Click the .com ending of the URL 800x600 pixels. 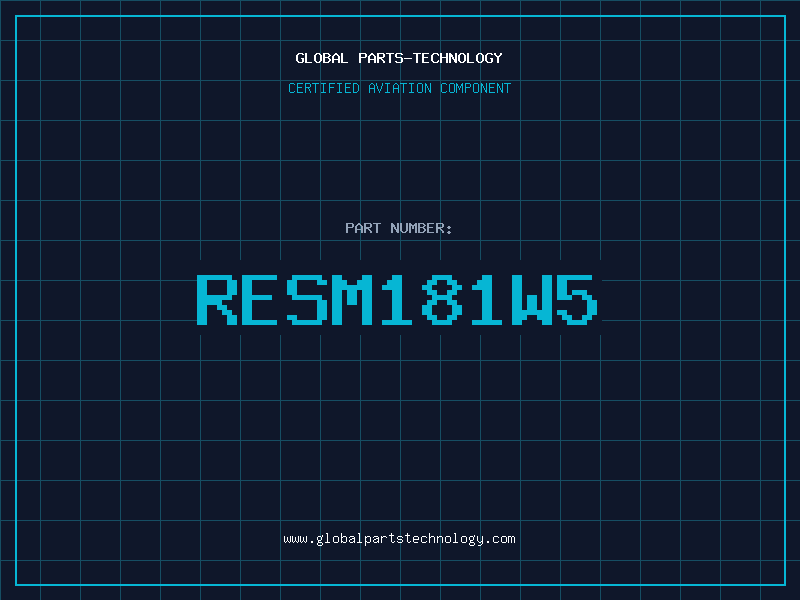pyautogui.click(x=499, y=539)
